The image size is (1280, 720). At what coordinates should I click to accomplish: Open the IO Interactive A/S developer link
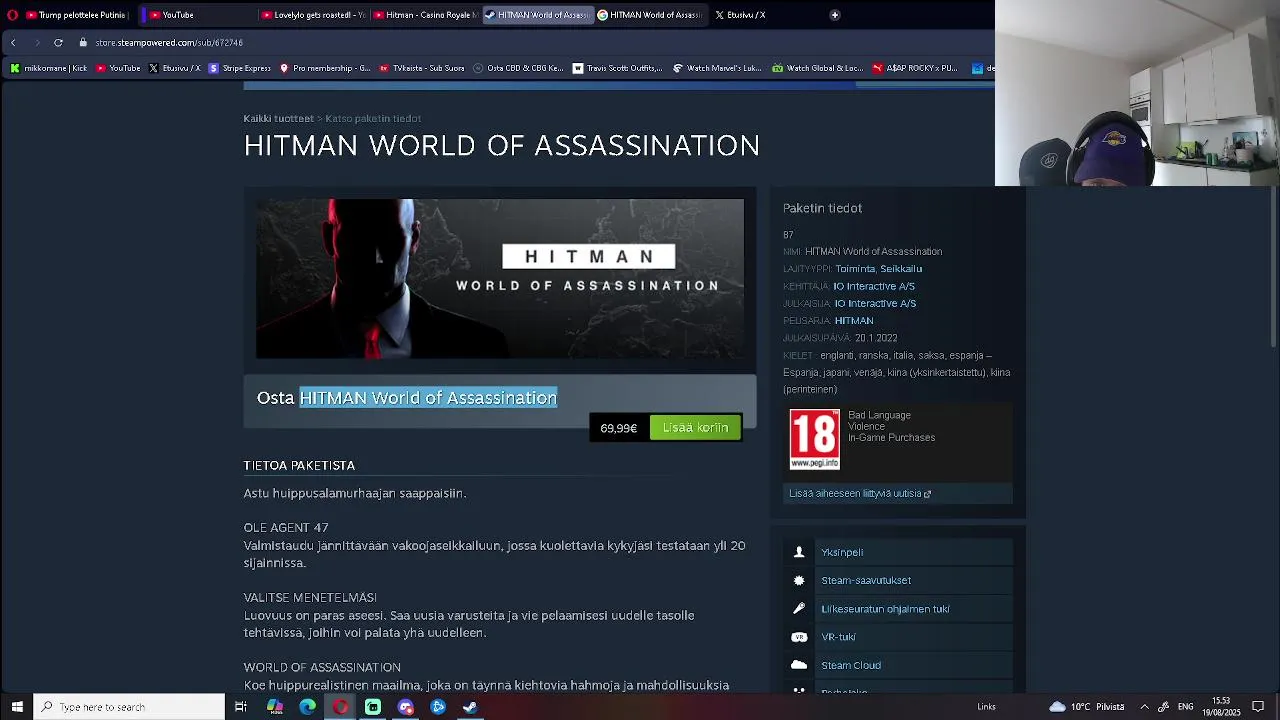coord(874,286)
